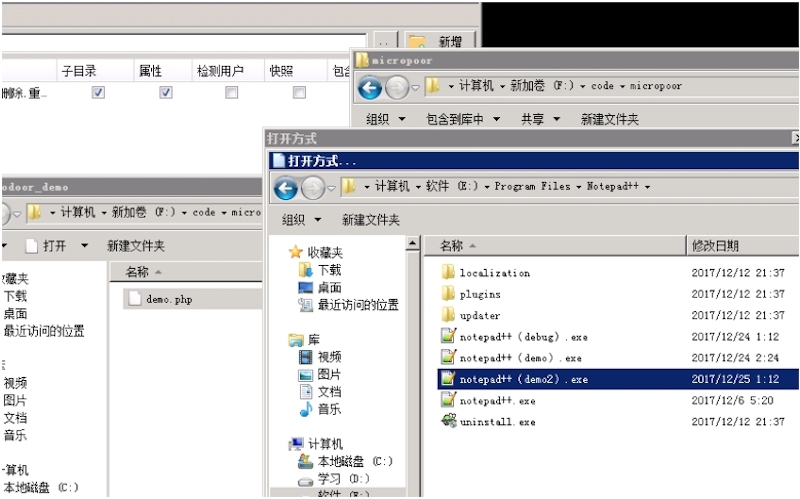Open 下载 in the demo window sidebar
The image size is (800, 499).
click(15, 296)
